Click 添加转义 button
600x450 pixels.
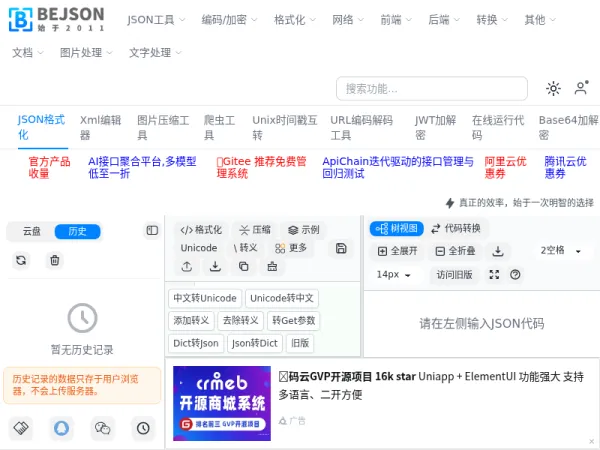coord(191,321)
